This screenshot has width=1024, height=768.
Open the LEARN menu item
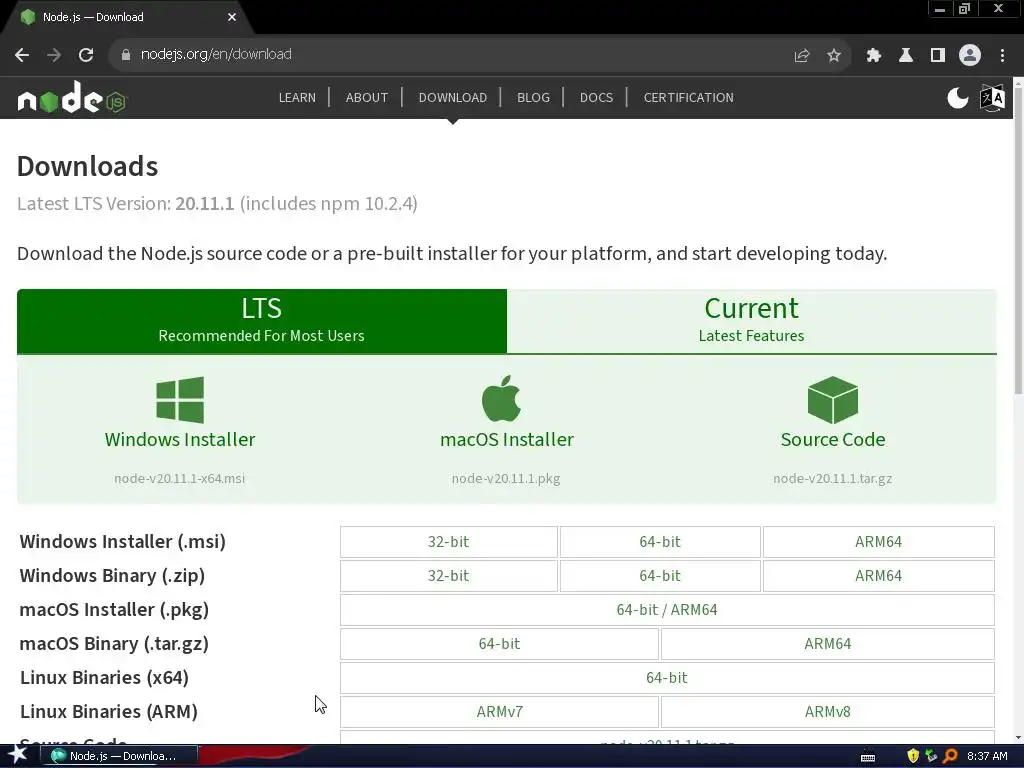point(297,97)
